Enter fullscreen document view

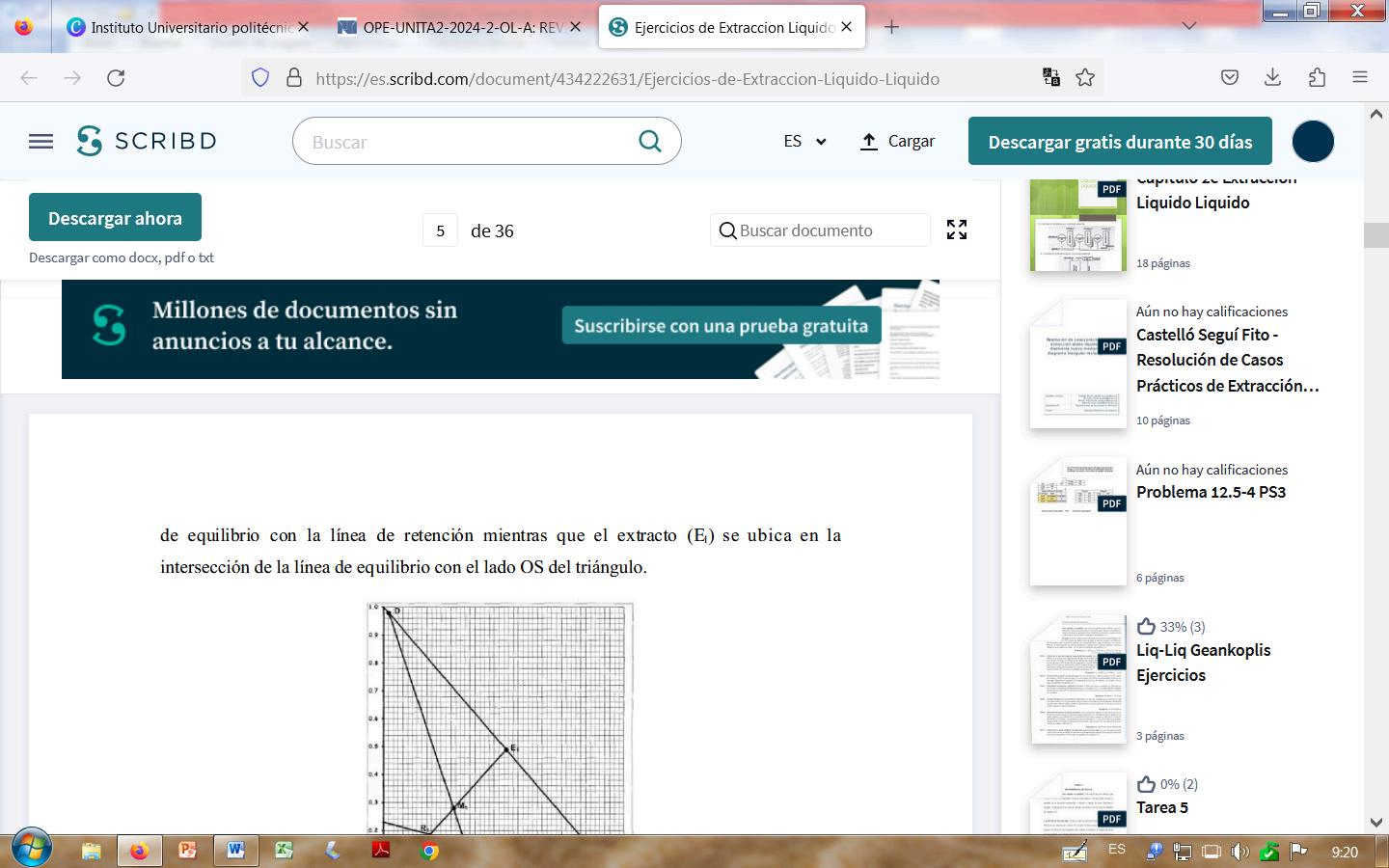coord(957,230)
